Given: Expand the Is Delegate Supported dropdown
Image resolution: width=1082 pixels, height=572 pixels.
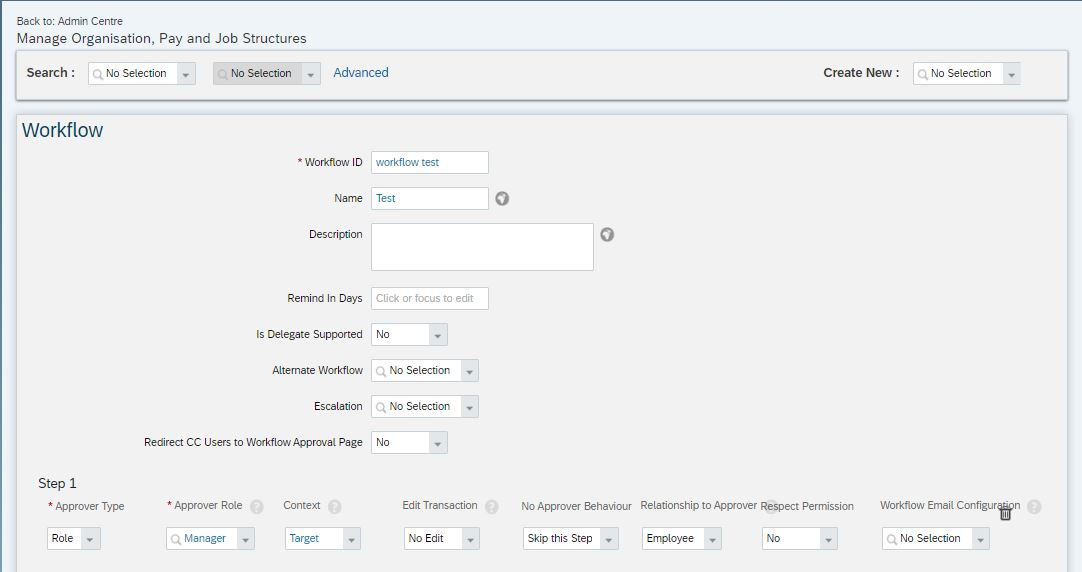Looking at the screenshot, I should [437, 335].
